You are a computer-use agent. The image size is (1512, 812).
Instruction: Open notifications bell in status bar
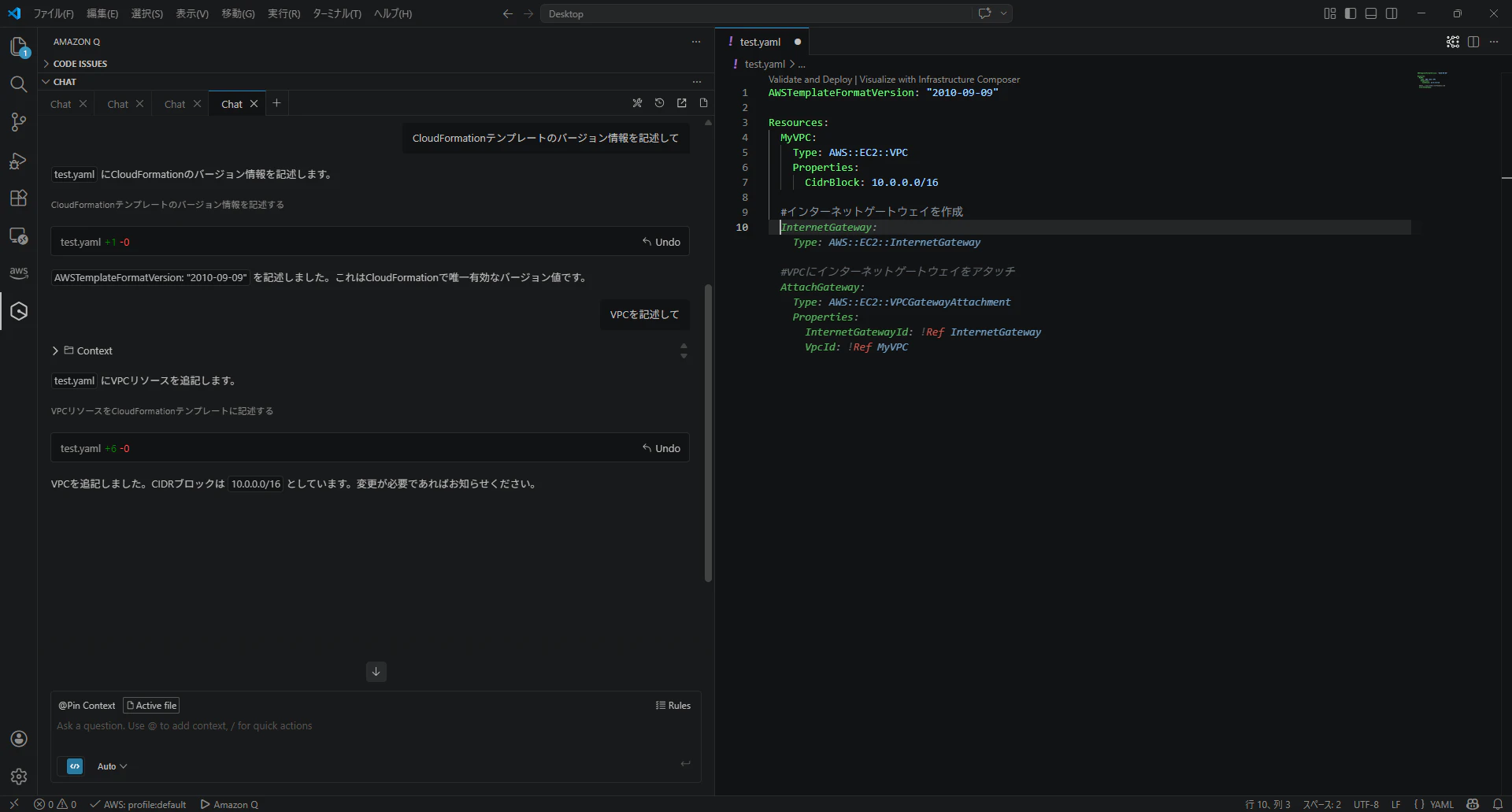pos(1498,804)
